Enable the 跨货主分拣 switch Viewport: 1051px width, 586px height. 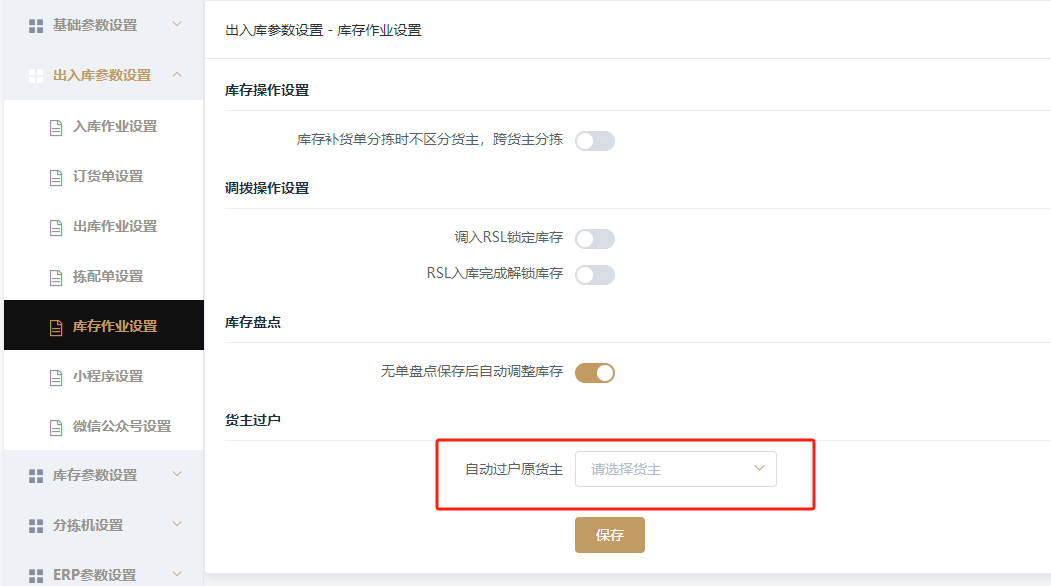595,141
